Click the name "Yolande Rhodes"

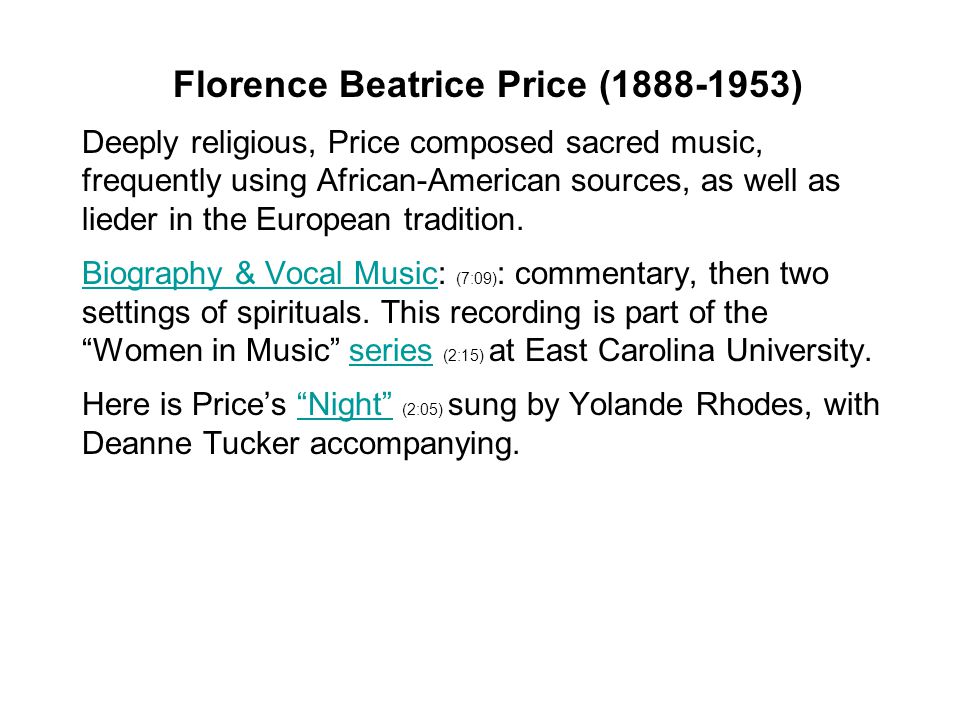coord(686,405)
